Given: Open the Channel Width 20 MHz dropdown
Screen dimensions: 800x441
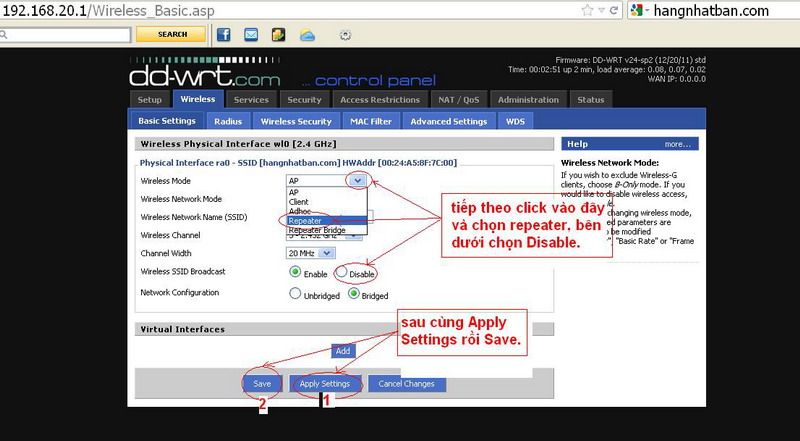Looking at the screenshot, I should coord(310,253).
